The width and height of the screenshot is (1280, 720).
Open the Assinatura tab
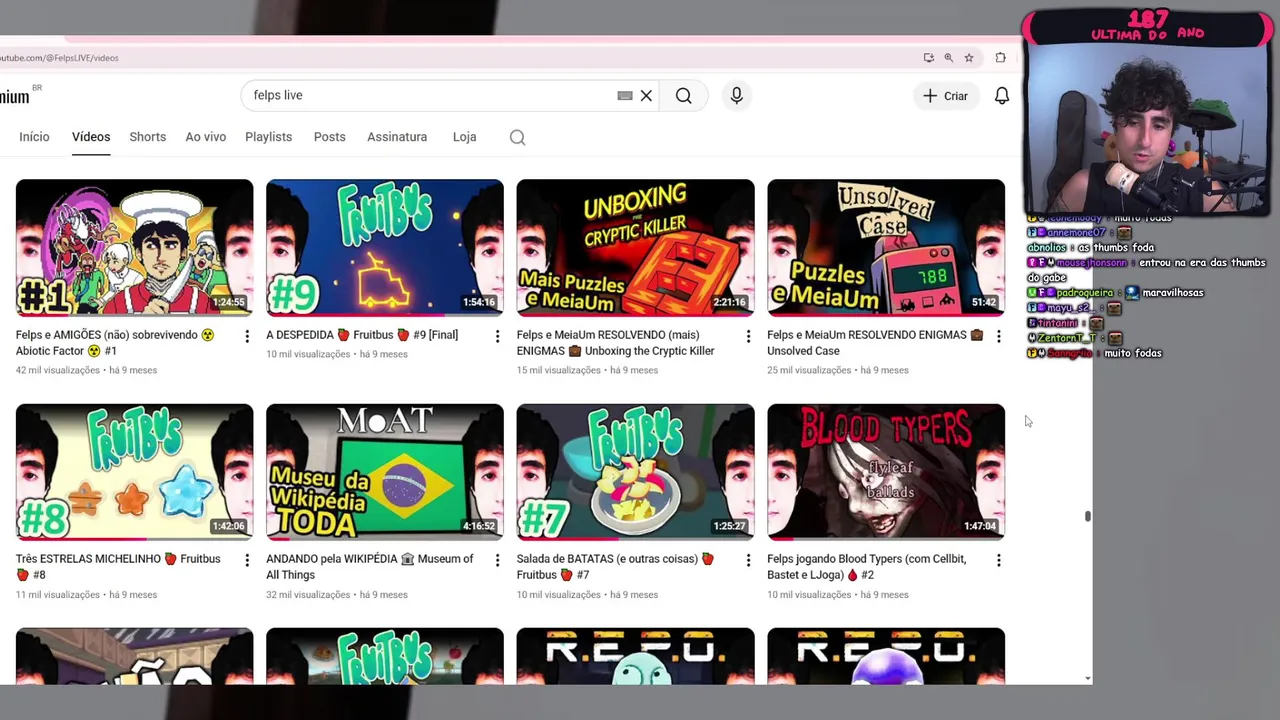point(397,137)
